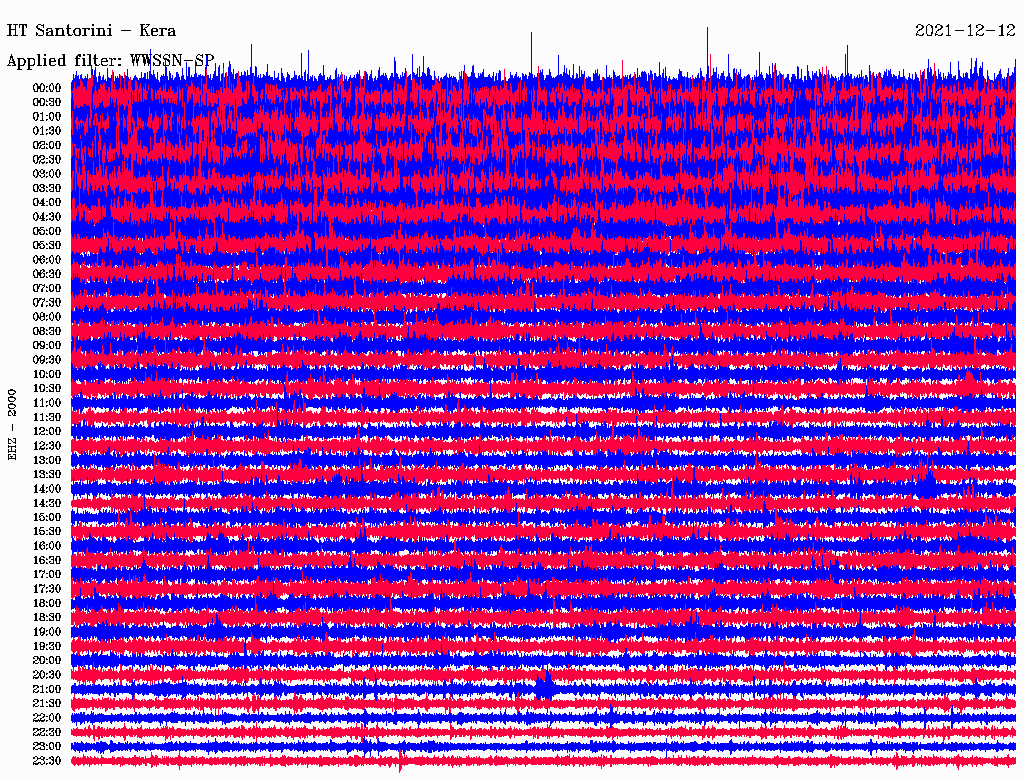Click the 18:30 time label

click(47, 617)
